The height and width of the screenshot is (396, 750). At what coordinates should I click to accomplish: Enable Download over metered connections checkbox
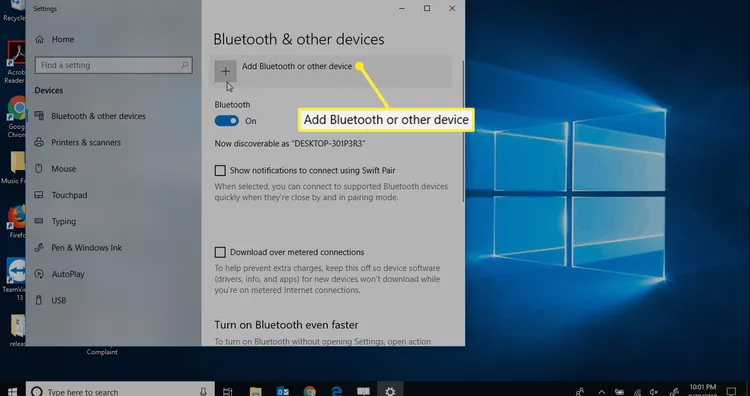tap(220, 252)
